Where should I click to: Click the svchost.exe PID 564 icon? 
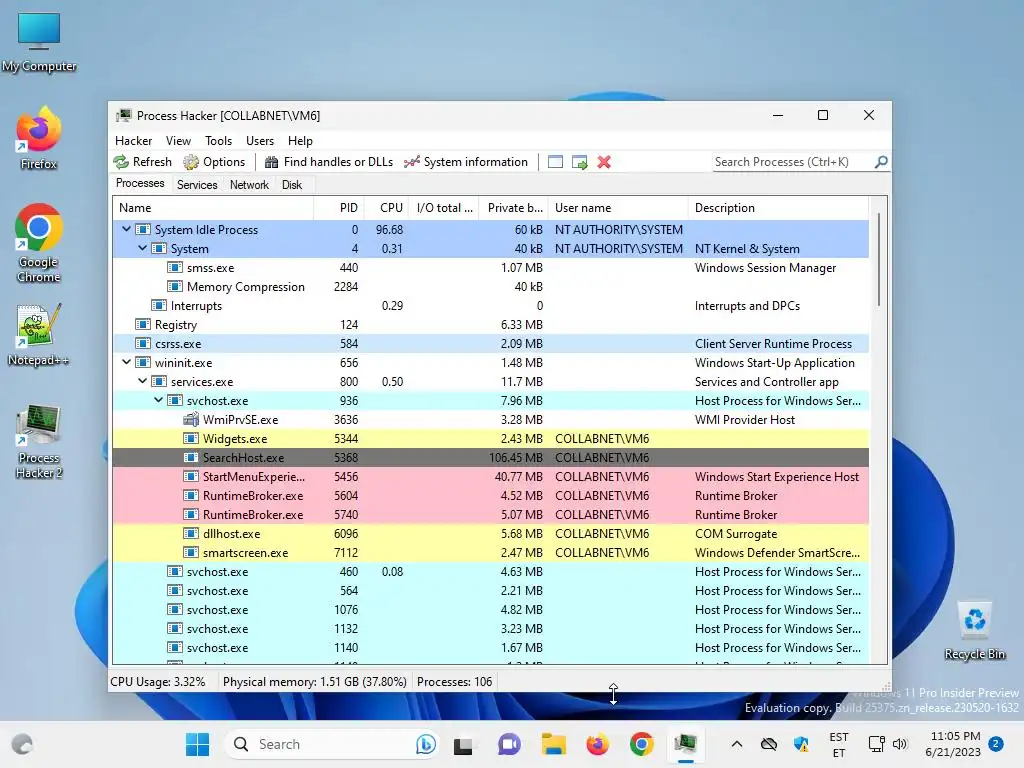click(x=174, y=590)
